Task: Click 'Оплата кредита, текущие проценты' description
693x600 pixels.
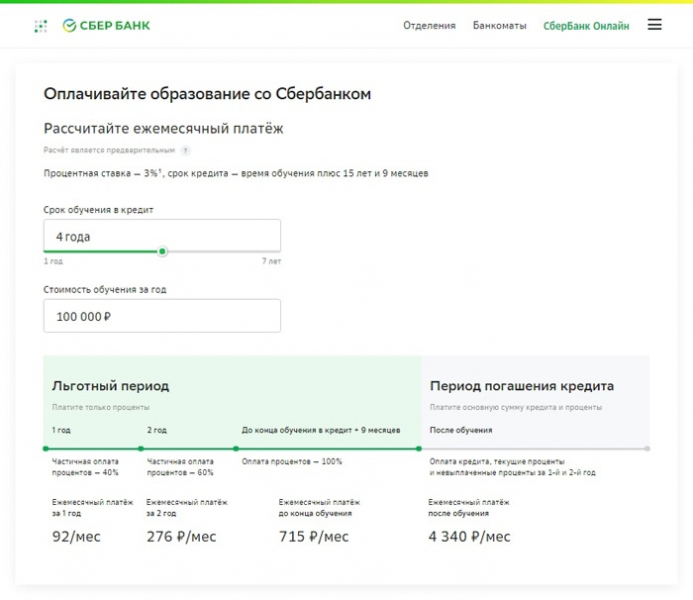Action: 513,467
